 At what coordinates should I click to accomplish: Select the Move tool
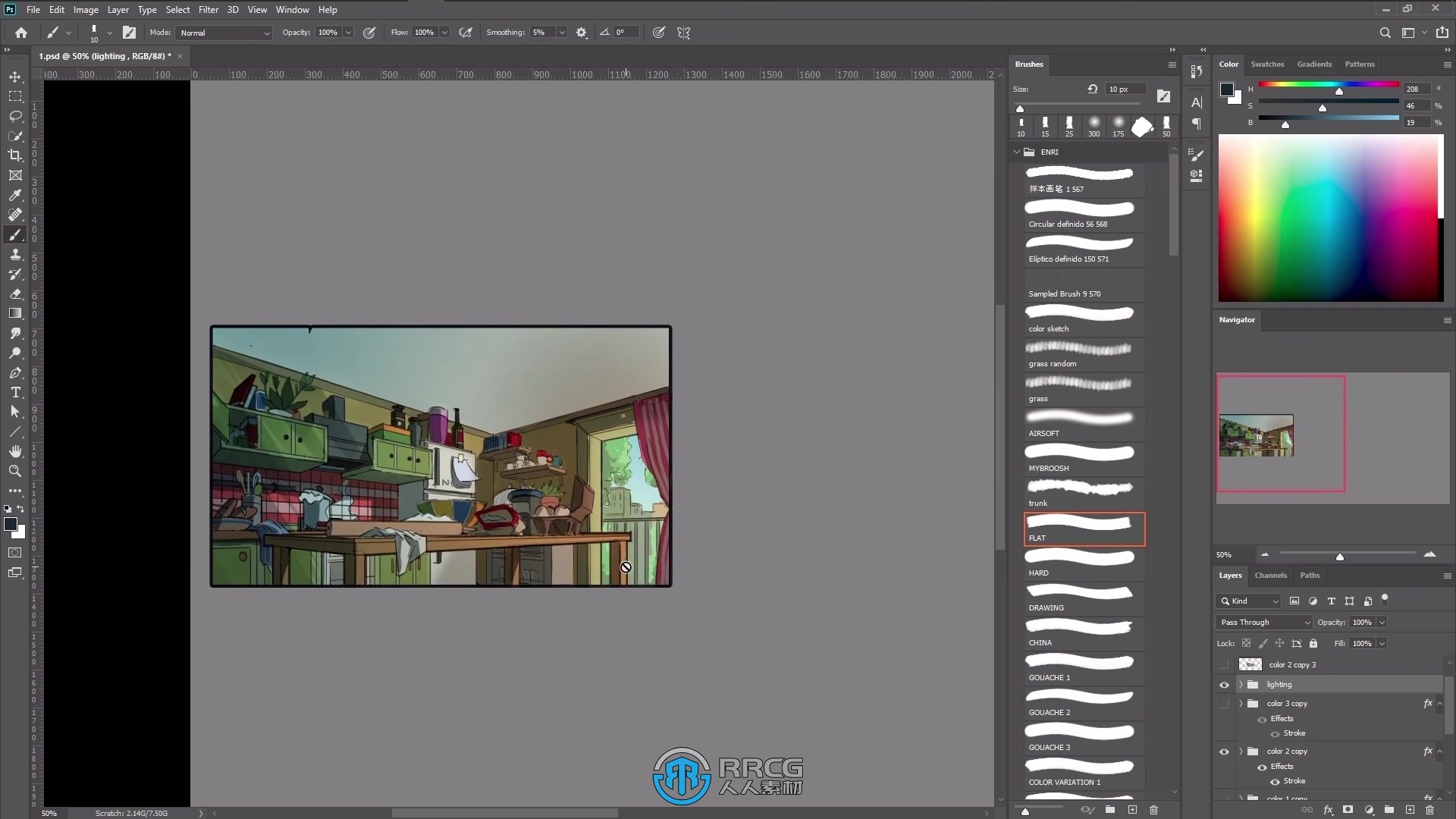pos(15,77)
